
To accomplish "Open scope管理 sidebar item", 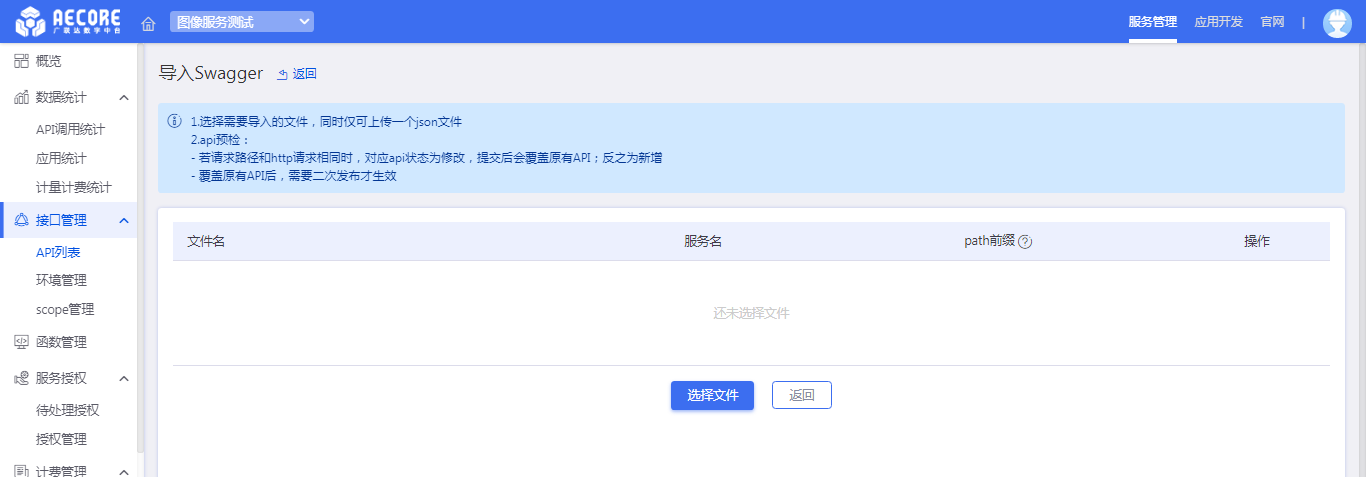I will click(x=65, y=309).
